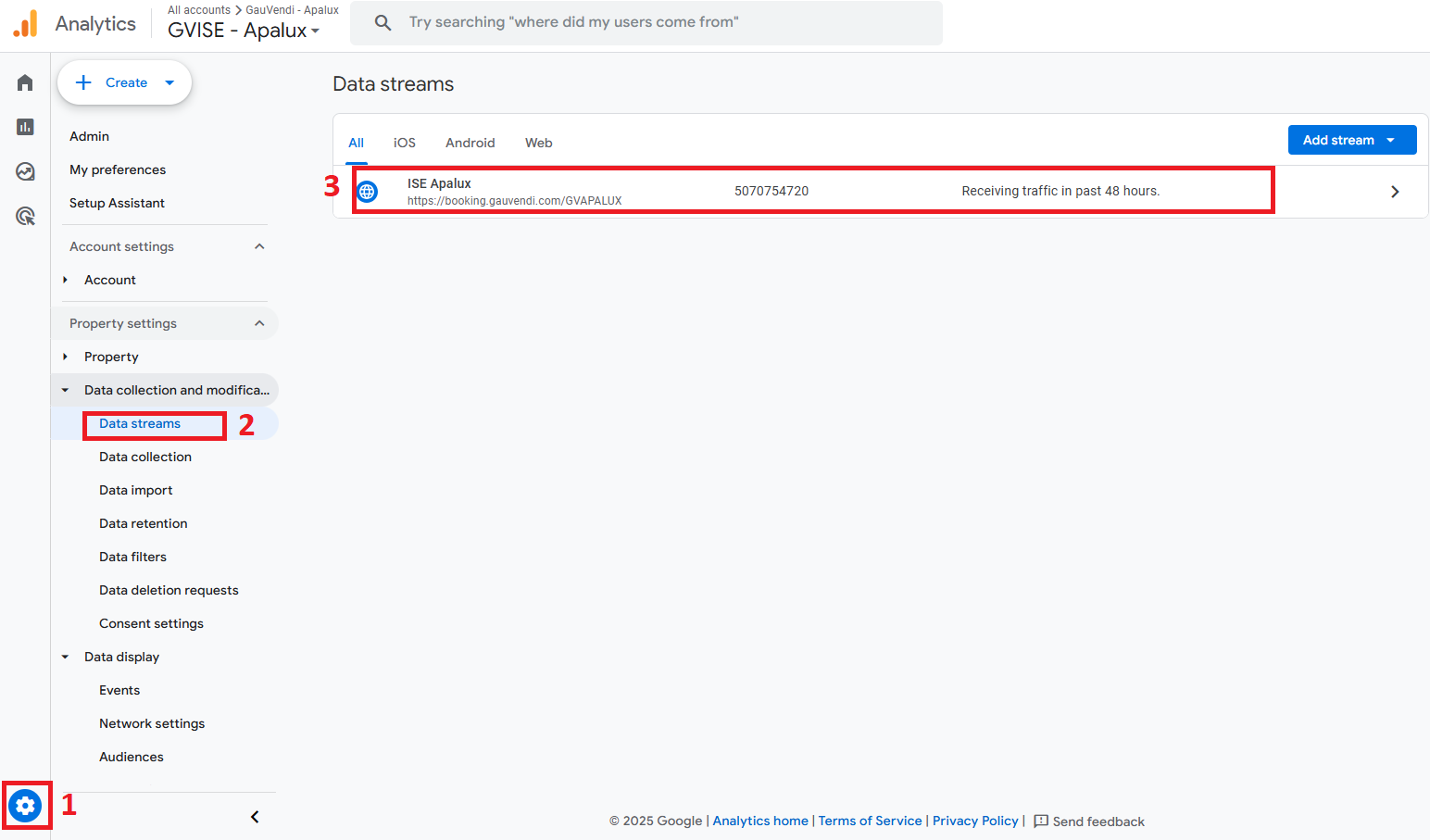Open Network settings
1430x840 pixels.
click(152, 723)
